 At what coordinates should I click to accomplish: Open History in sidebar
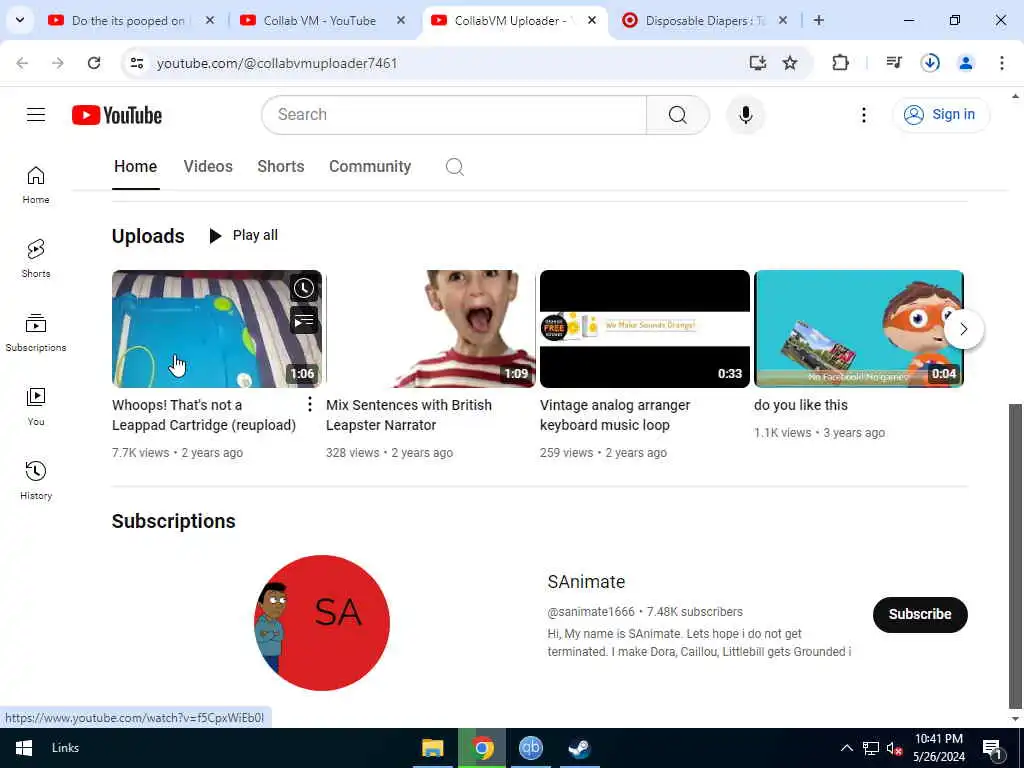tap(36, 480)
